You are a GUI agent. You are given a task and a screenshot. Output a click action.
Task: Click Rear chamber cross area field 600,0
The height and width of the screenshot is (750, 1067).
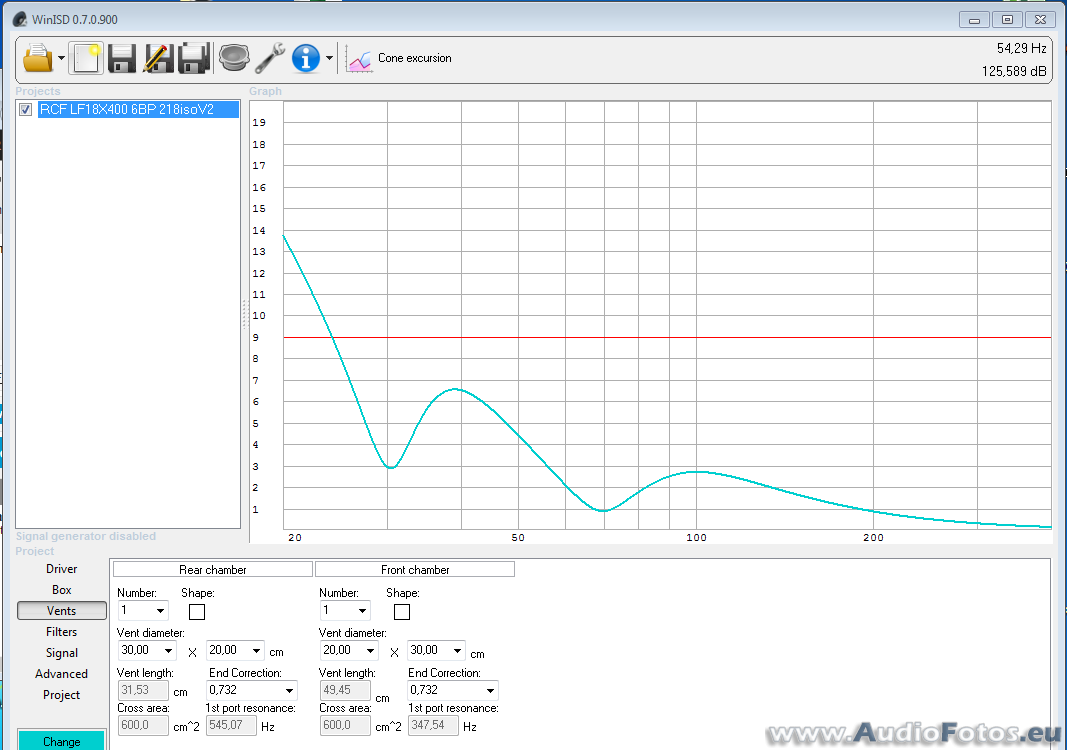click(x=143, y=725)
